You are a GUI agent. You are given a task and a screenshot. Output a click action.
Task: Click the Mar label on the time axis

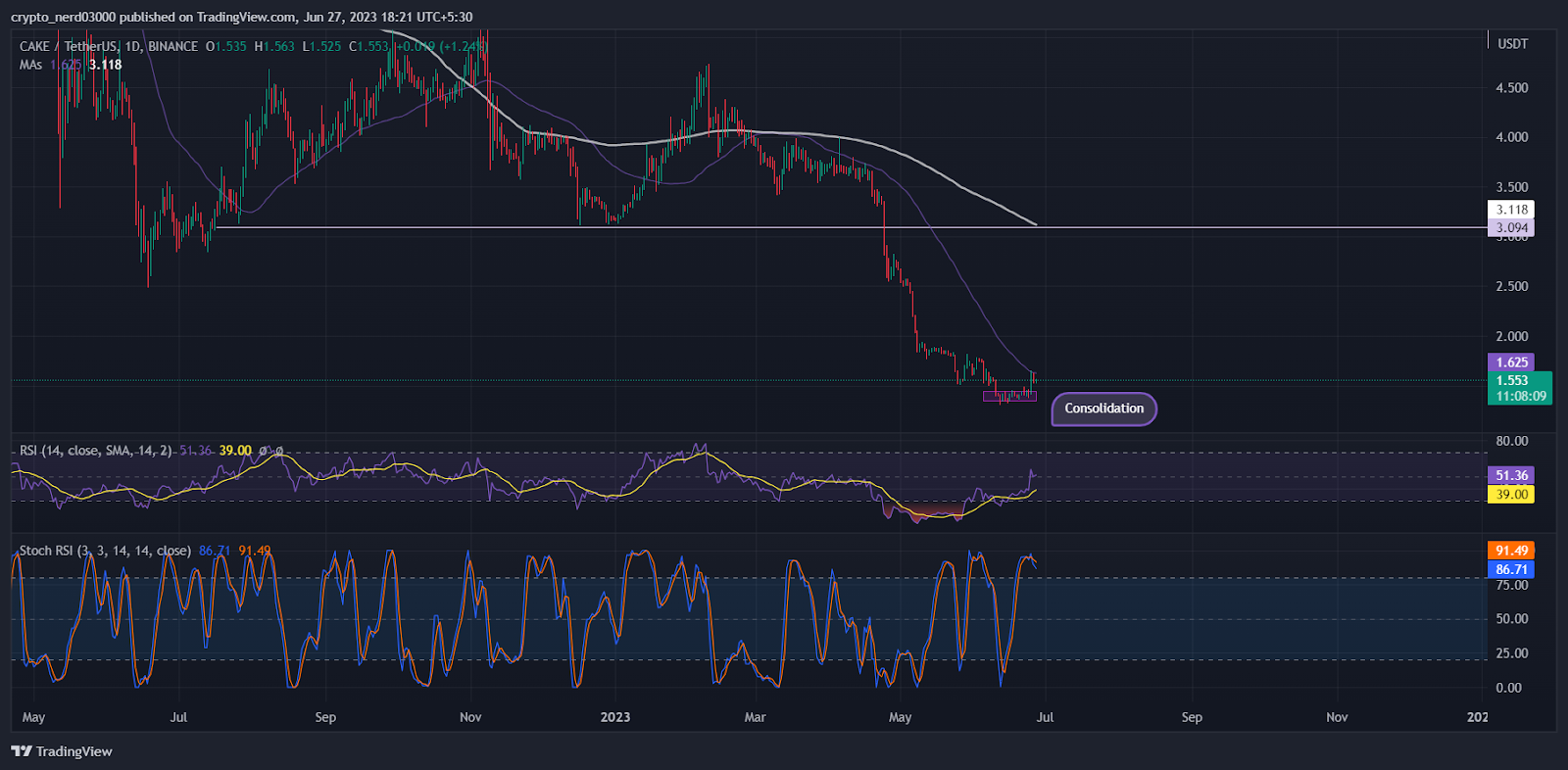point(755,717)
